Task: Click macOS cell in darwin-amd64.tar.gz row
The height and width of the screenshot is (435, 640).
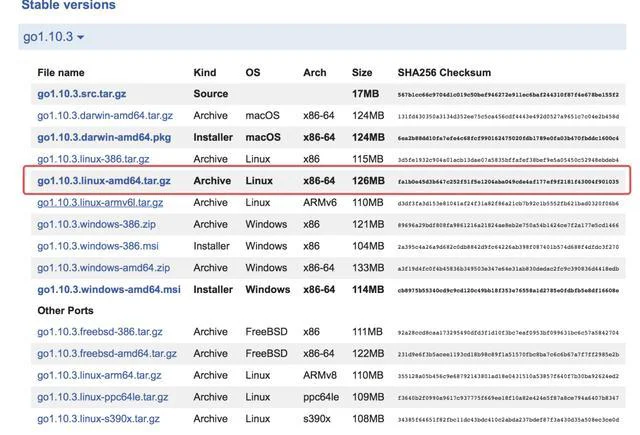Action: pos(262,115)
